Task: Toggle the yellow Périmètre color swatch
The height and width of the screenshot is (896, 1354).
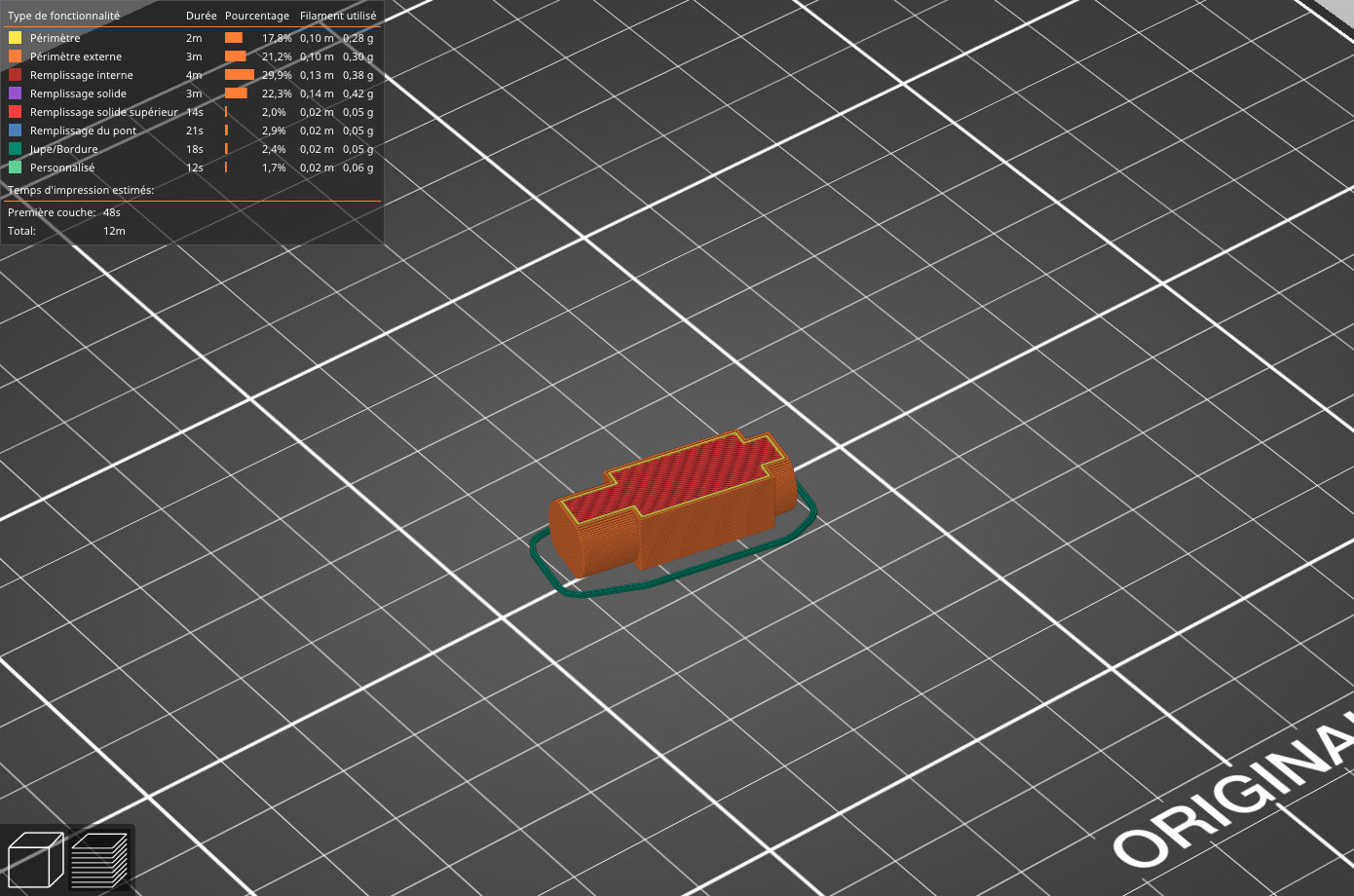Action: (15, 38)
